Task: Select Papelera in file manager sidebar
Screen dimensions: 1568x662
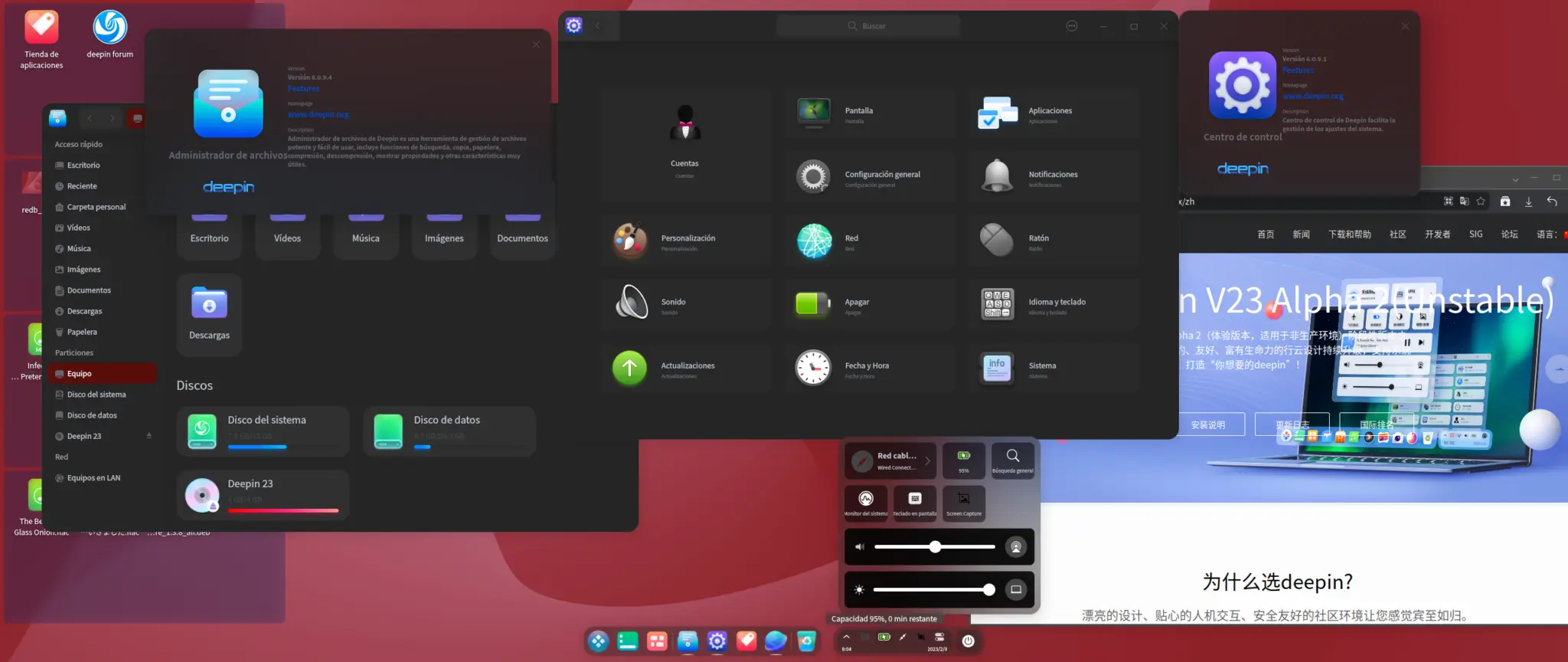Action: pos(102,332)
